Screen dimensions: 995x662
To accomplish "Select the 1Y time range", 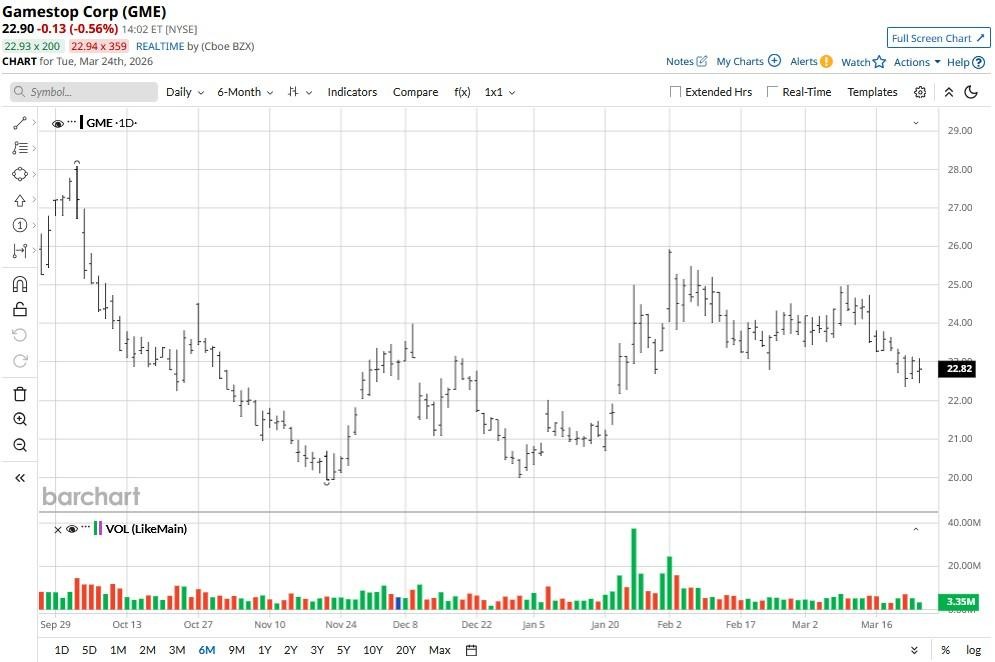I will click(265, 650).
